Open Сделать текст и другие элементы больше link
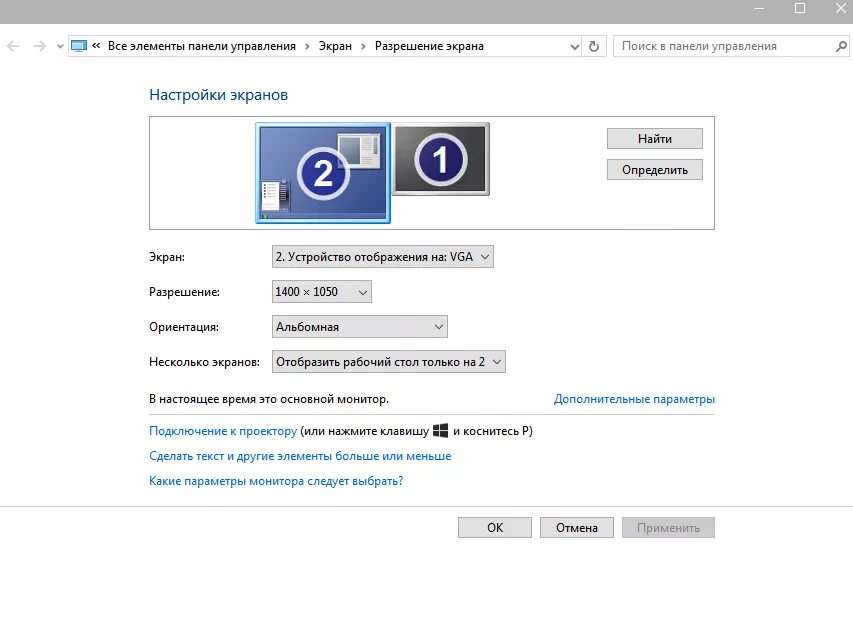 point(300,456)
